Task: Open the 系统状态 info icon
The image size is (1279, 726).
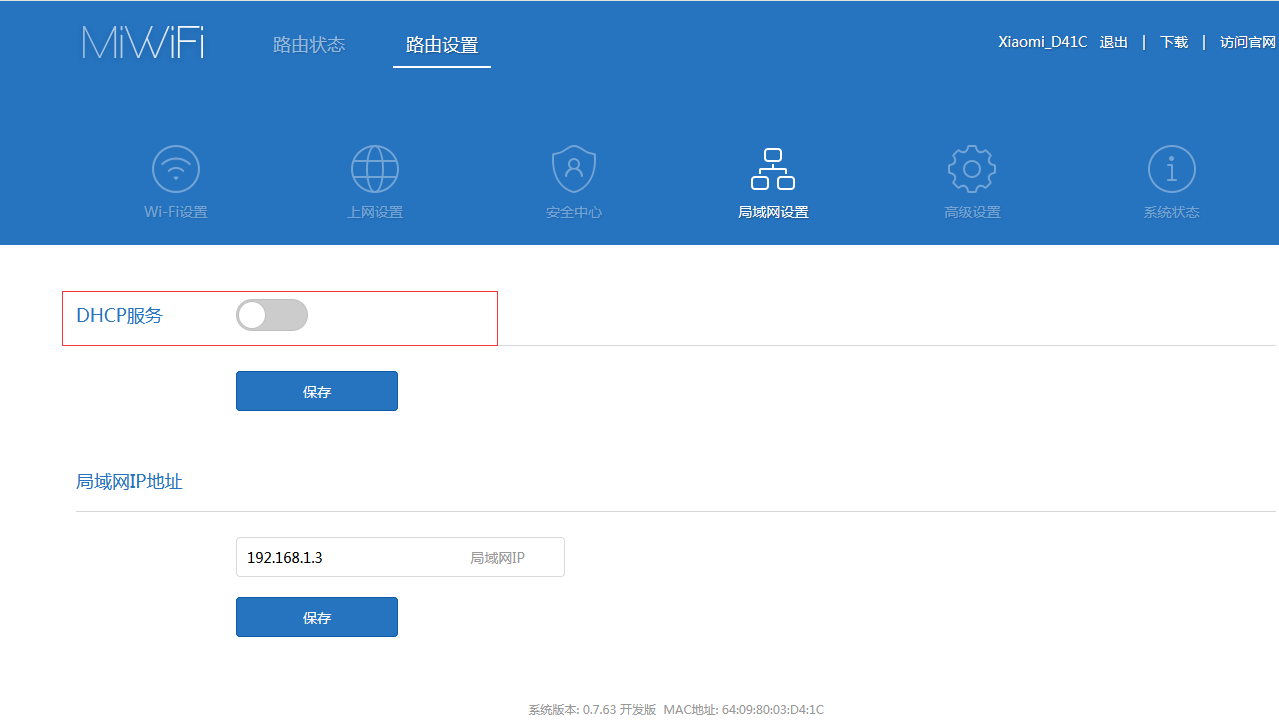Action: 1171,170
